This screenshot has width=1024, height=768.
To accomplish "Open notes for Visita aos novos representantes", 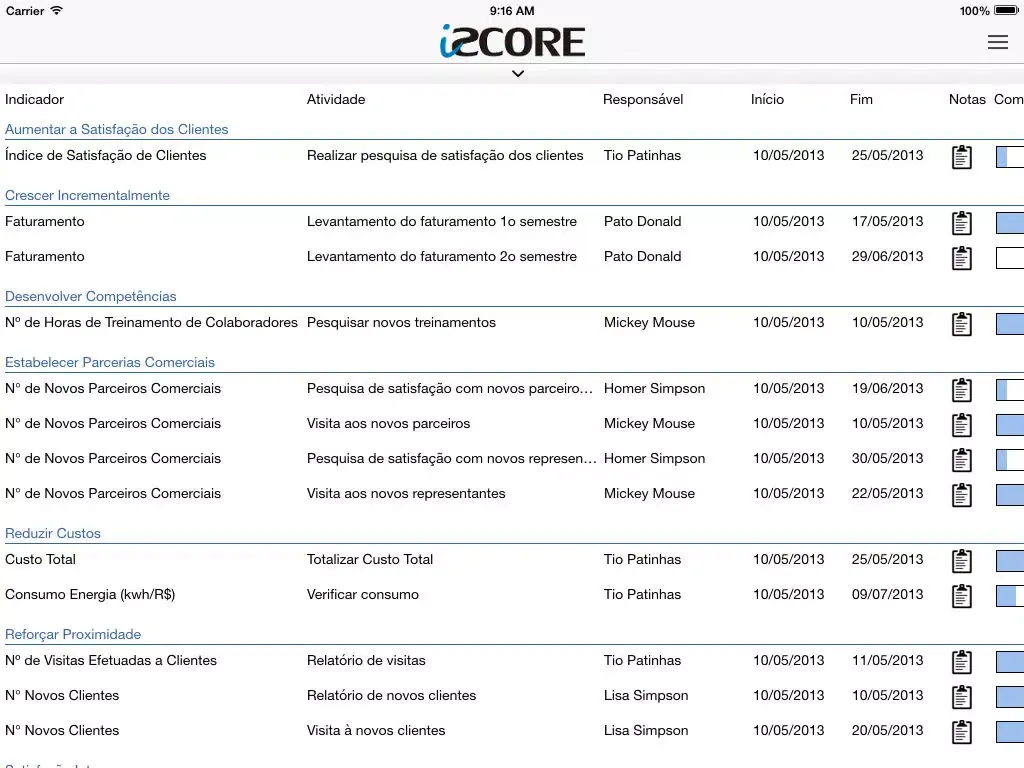I will tap(961, 495).
